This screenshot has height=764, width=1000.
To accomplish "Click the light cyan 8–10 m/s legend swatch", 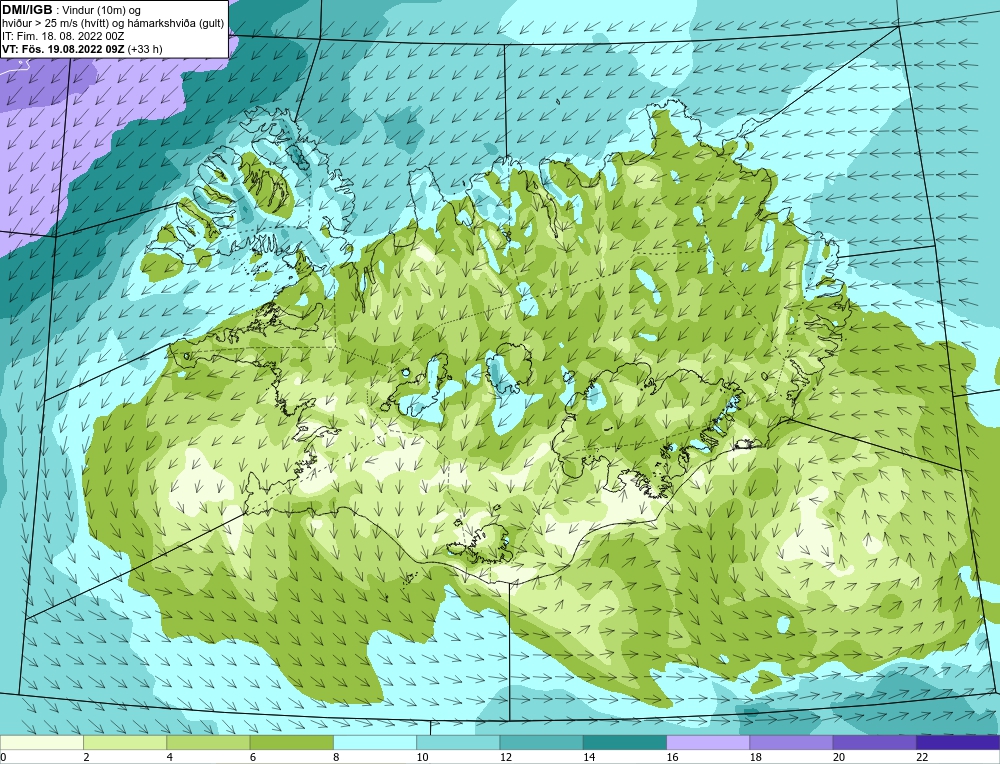I will point(375,743).
